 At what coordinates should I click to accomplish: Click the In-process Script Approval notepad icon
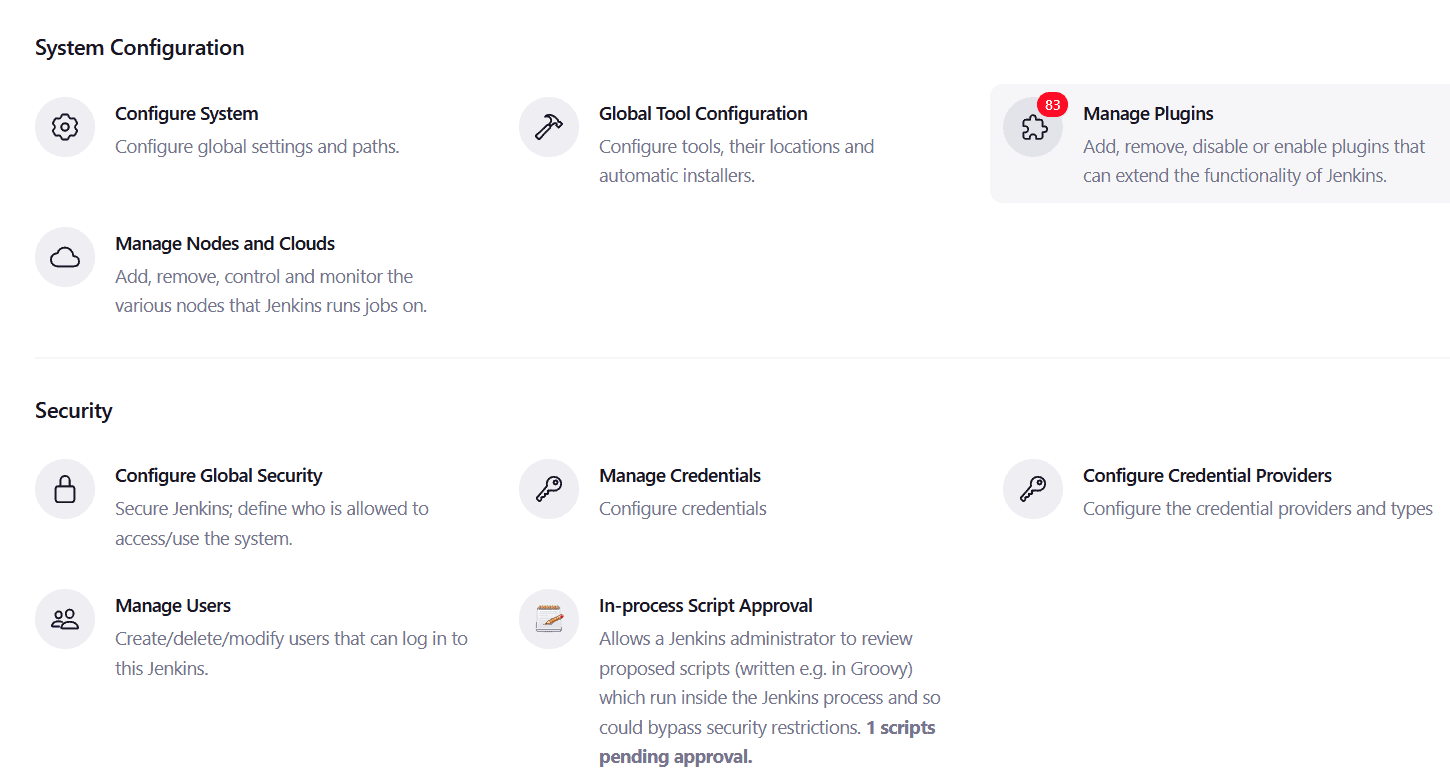548,619
